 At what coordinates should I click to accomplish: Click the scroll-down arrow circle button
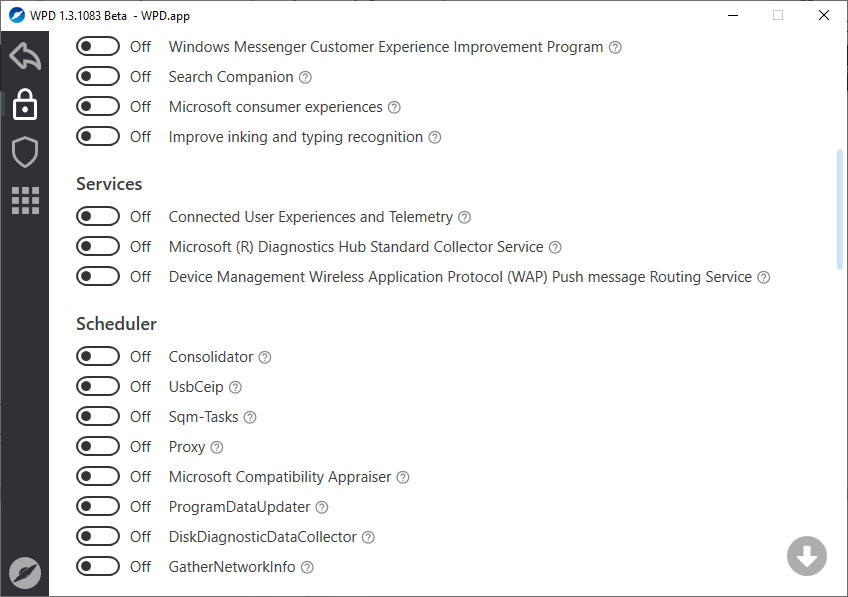[x=806, y=556]
